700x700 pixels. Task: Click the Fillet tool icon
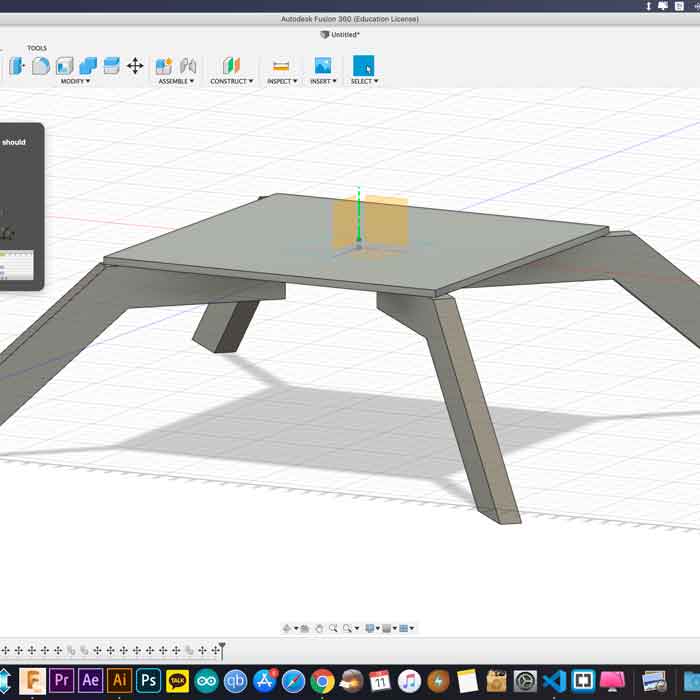coord(41,66)
